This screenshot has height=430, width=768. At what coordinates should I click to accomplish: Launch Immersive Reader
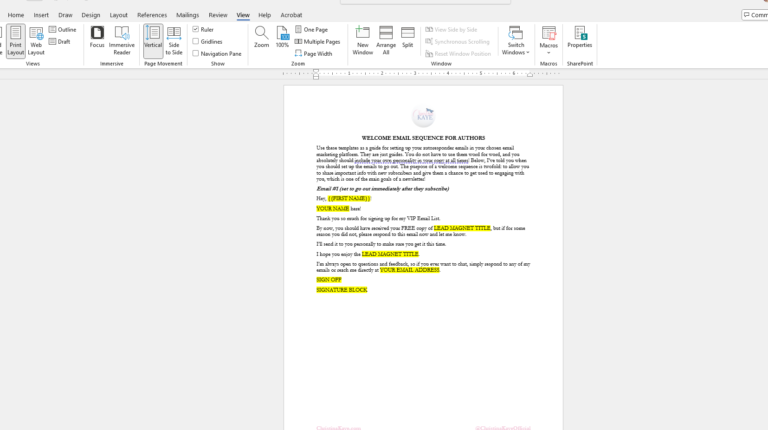(121, 41)
